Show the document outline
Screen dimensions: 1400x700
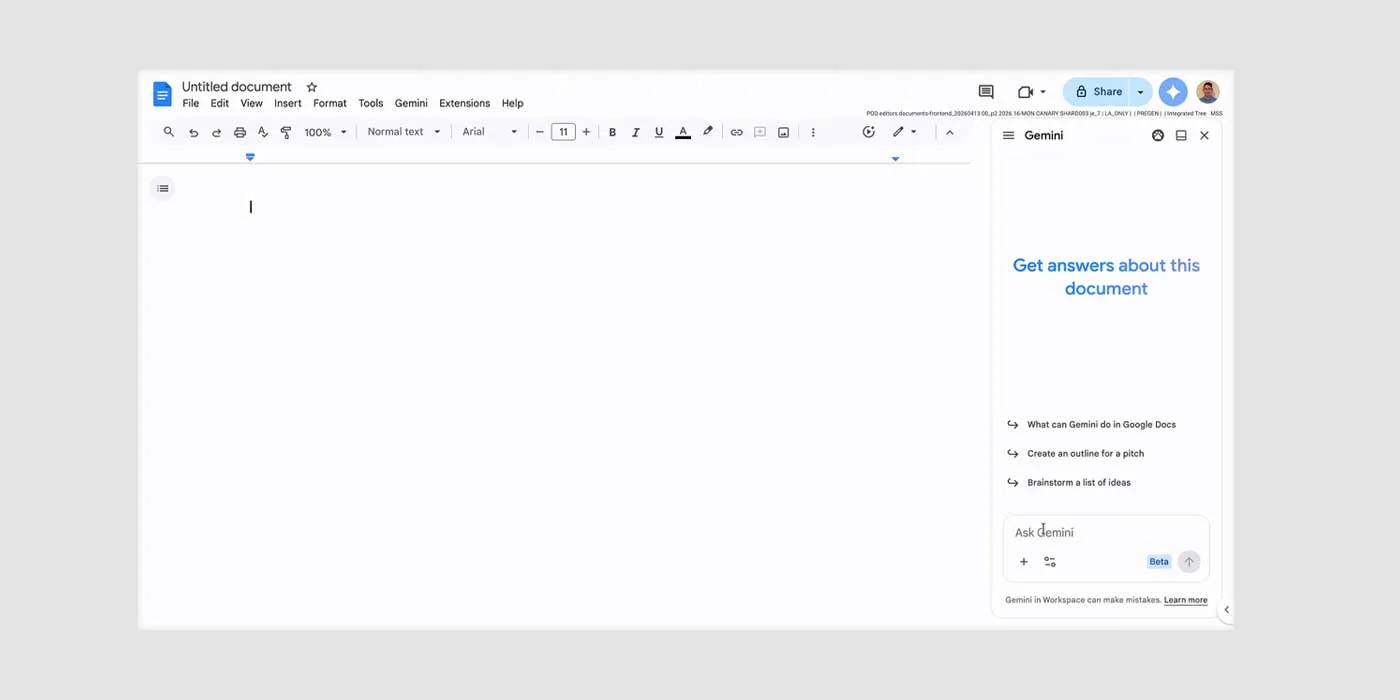click(163, 189)
